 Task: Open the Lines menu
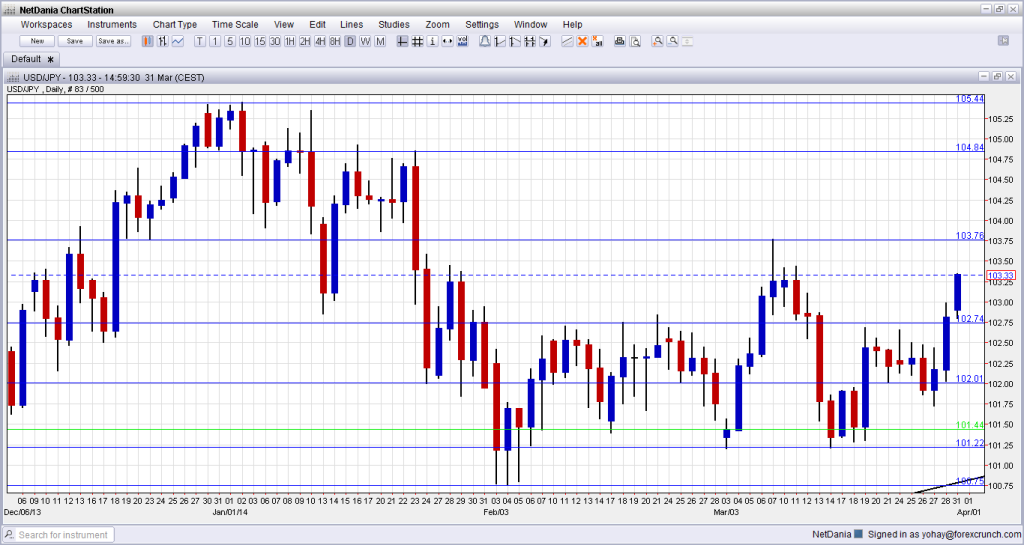point(351,25)
